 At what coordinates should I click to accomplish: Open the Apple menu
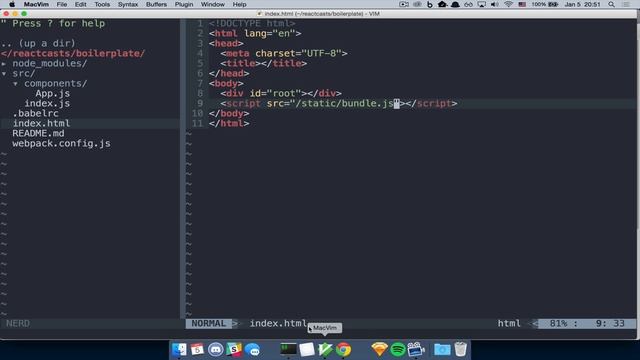[x=12, y=4]
